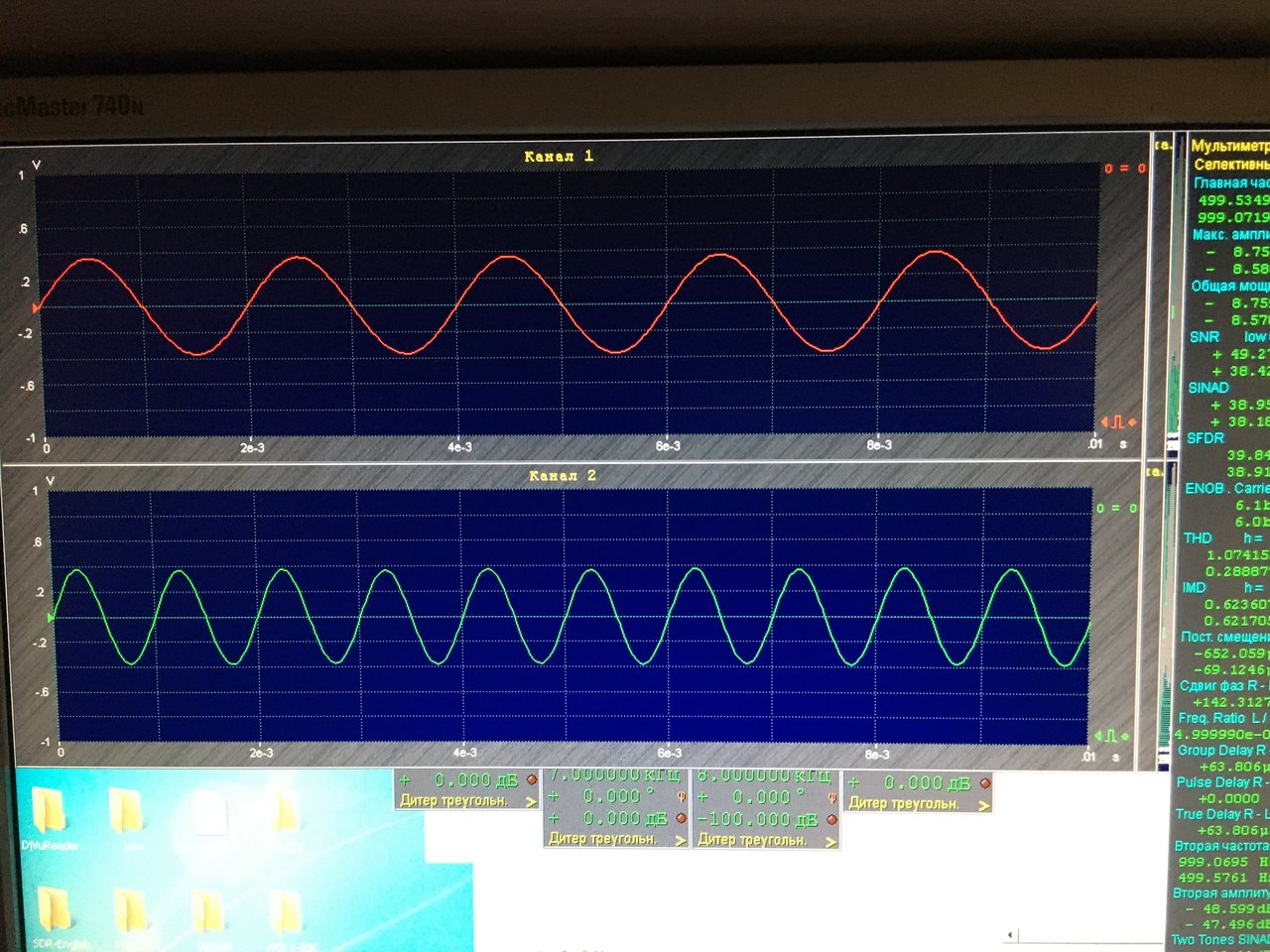Expand Дитер треугольн. arrow under the 7.000000 кГц generator
Viewport: 1270px width, 952px height.
(x=681, y=840)
